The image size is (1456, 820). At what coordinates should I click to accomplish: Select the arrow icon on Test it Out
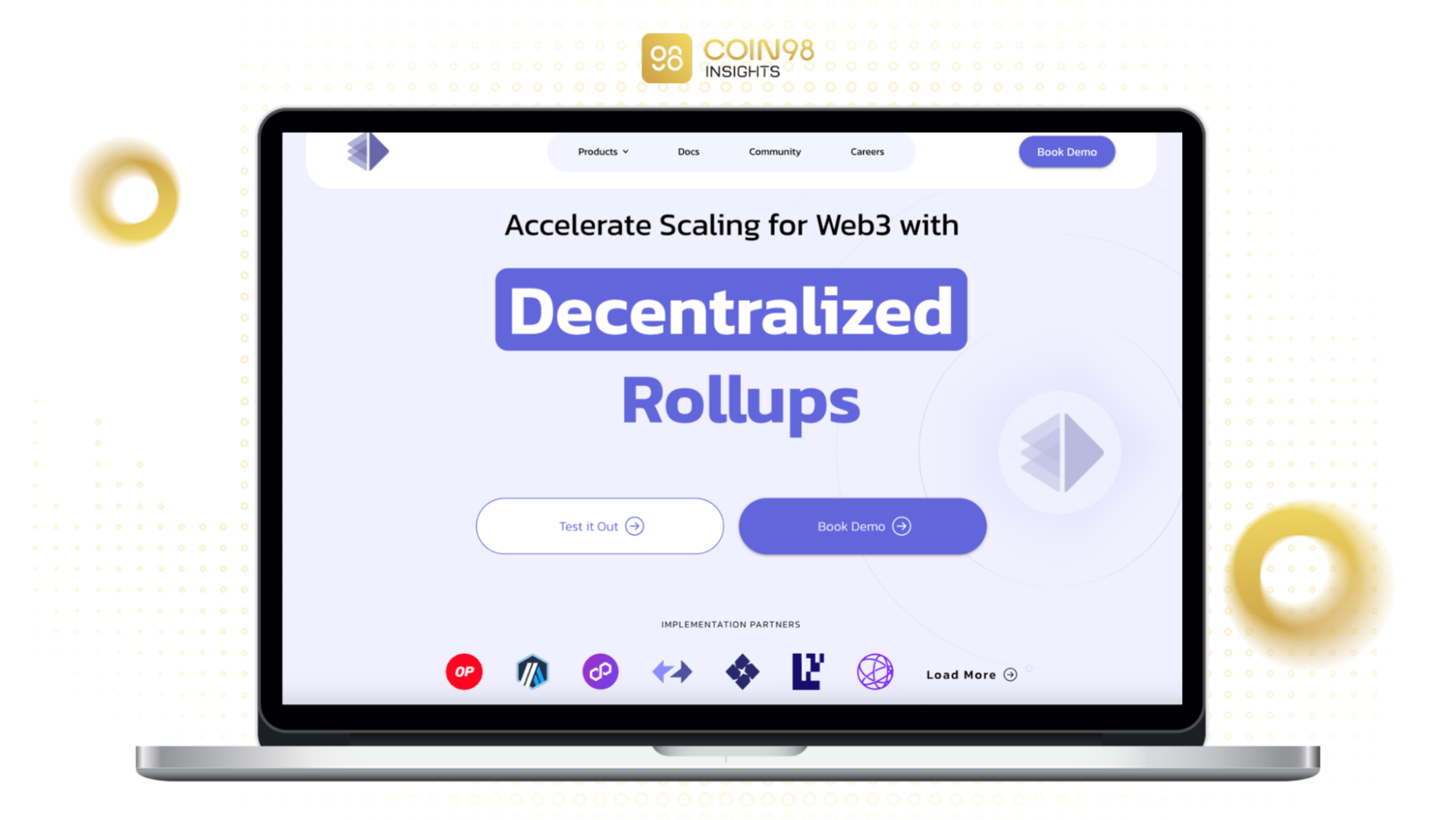pos(636,525)
